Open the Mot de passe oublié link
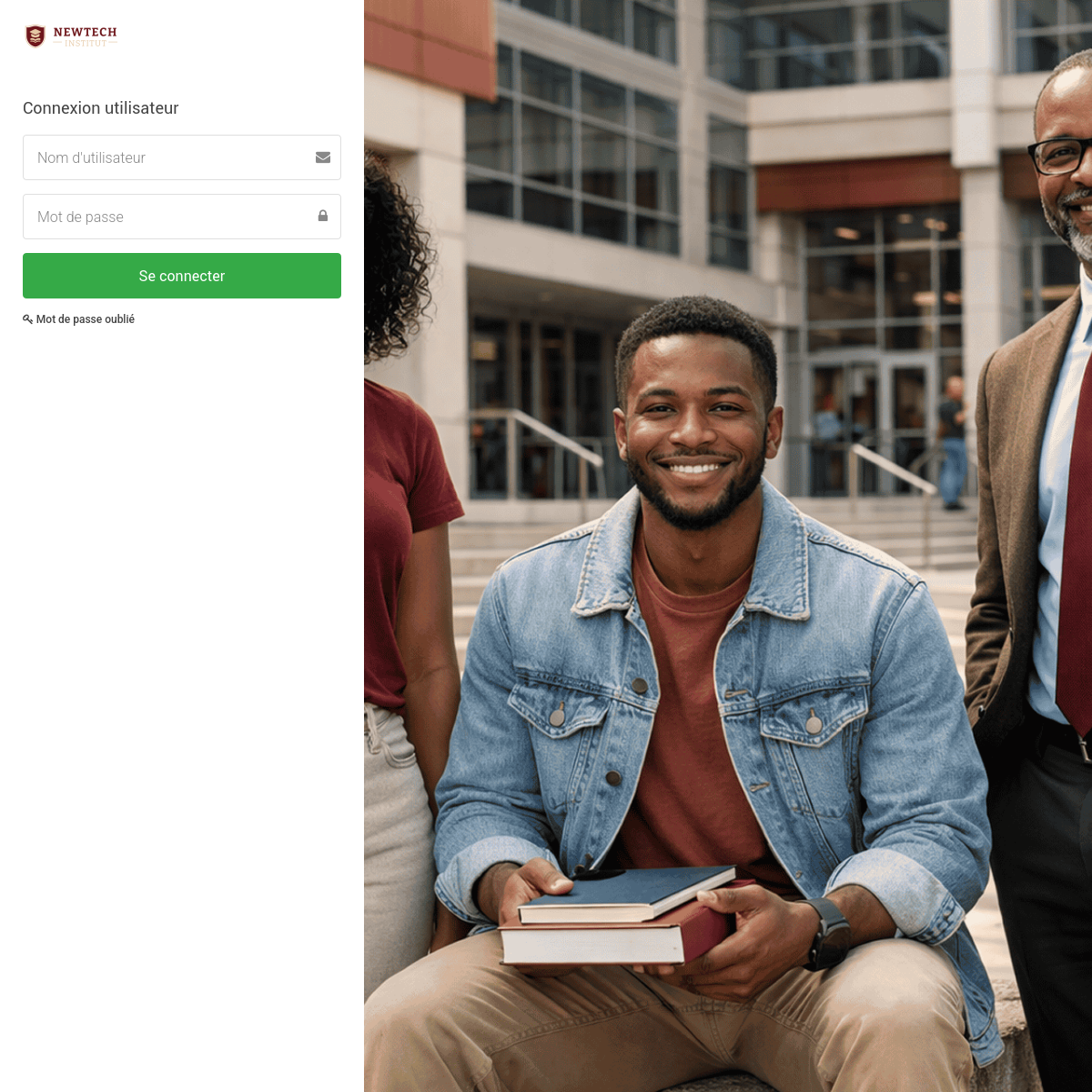This screenshot has width=1092, height=1092. point(86,319)
